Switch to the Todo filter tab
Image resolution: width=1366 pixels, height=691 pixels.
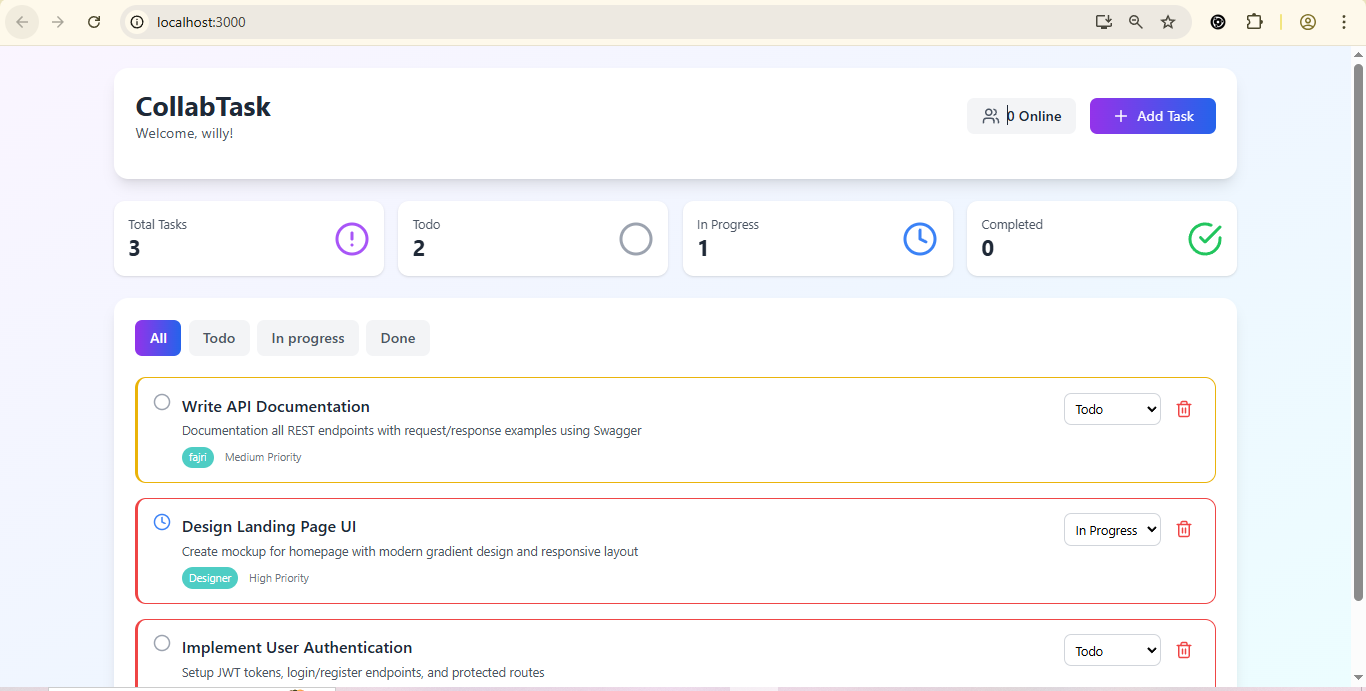point(219,338)
